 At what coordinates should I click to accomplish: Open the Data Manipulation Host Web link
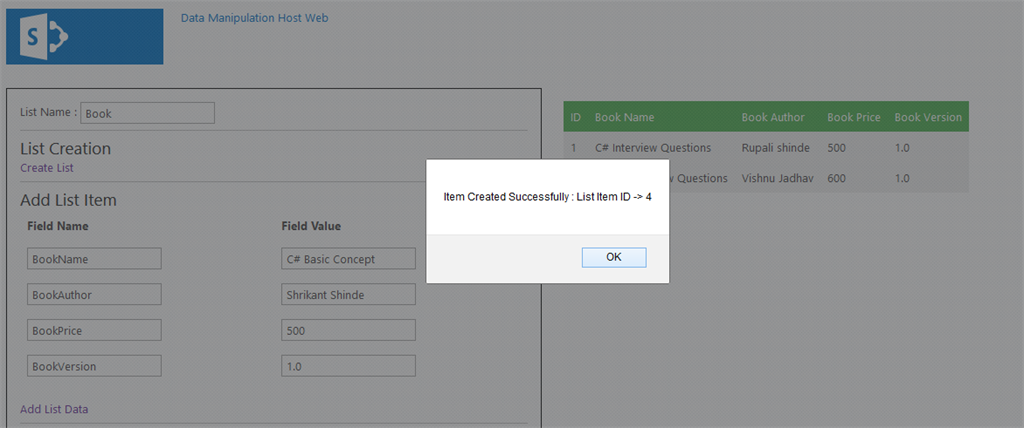(254, 18)
